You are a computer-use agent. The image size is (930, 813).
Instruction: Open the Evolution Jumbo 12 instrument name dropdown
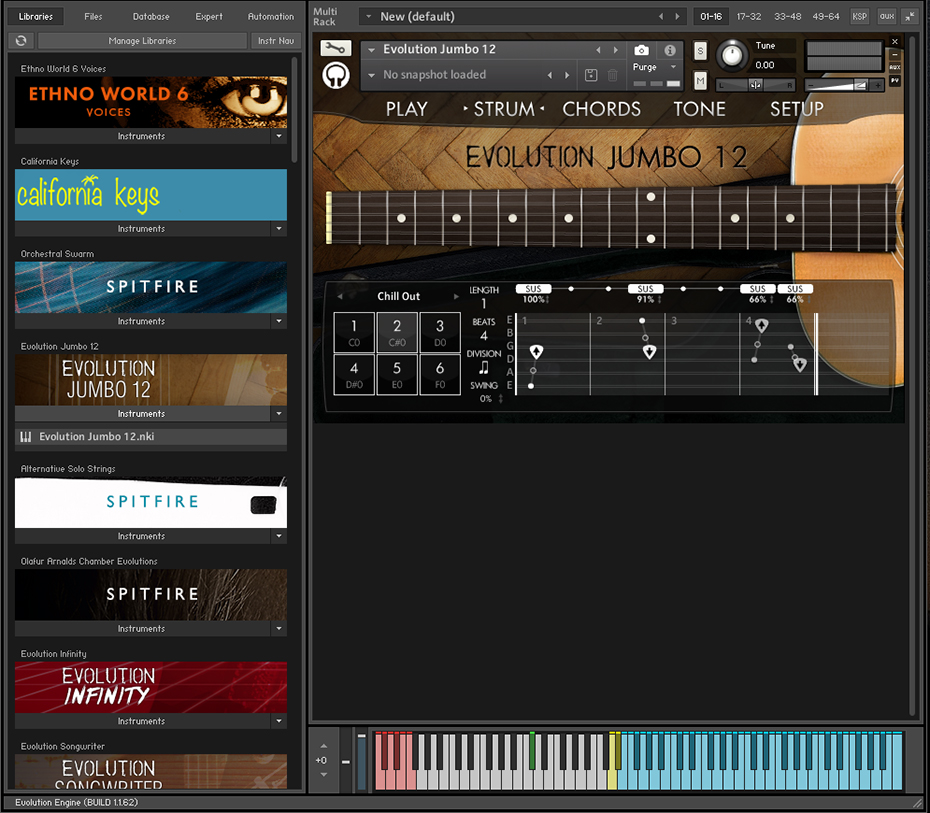click(372, 50)
